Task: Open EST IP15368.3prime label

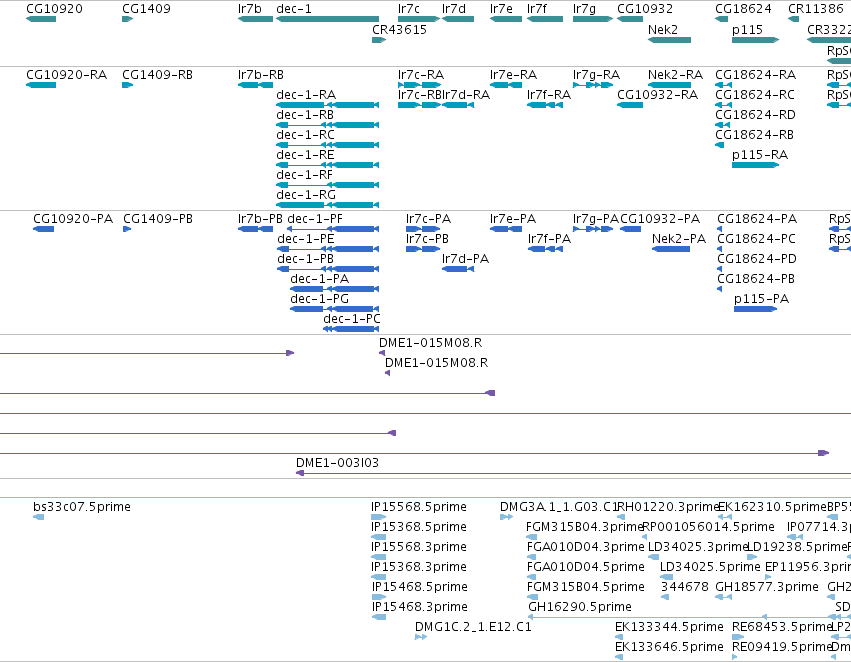Action: point(419,566)
